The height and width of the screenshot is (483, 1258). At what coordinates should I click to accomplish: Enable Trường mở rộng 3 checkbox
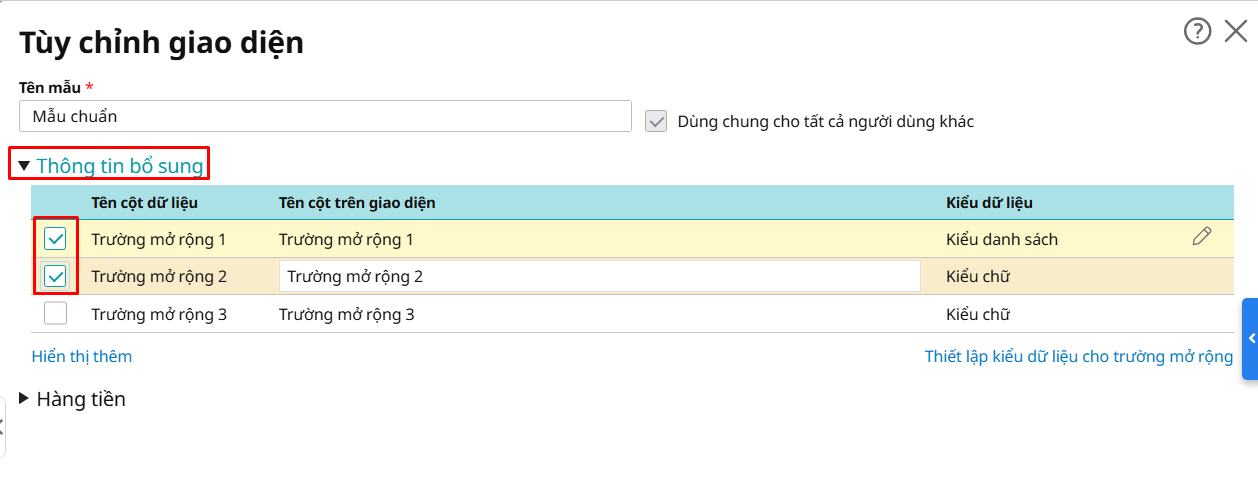pos(55,314)
